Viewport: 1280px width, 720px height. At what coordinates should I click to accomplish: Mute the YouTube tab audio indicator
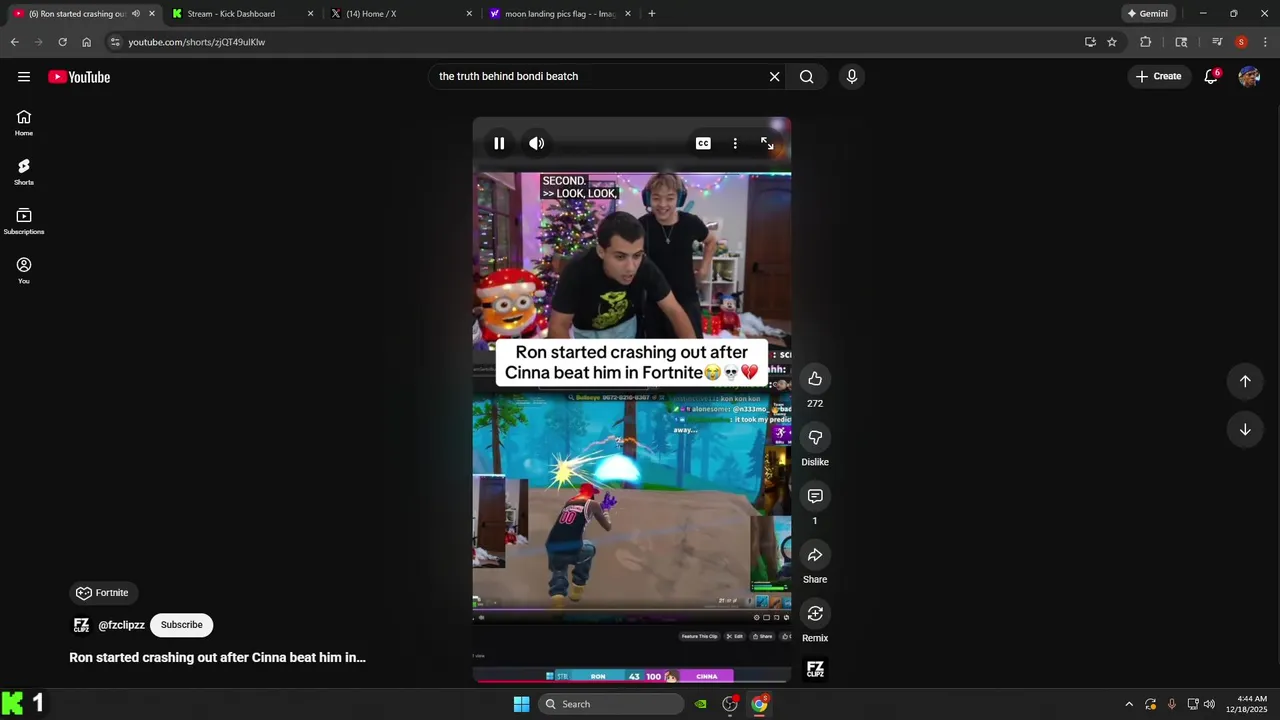point(136,14)
